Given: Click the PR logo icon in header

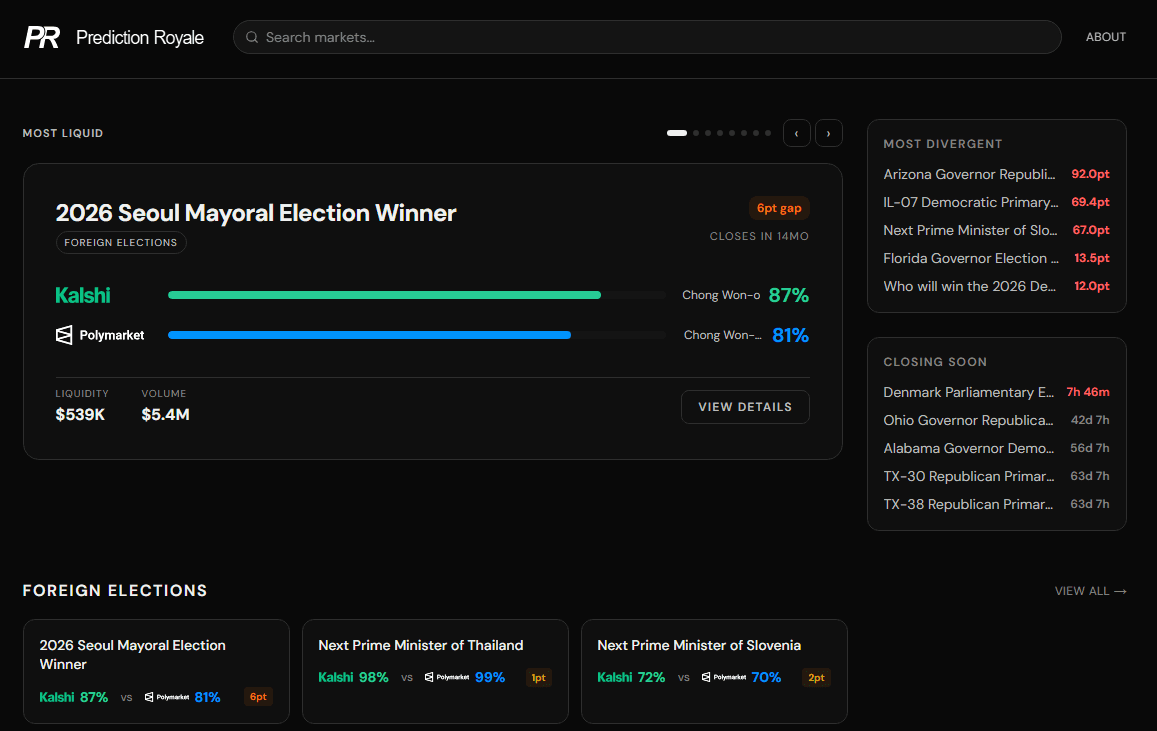Looking at the screenshot, I should coord(42,37).
